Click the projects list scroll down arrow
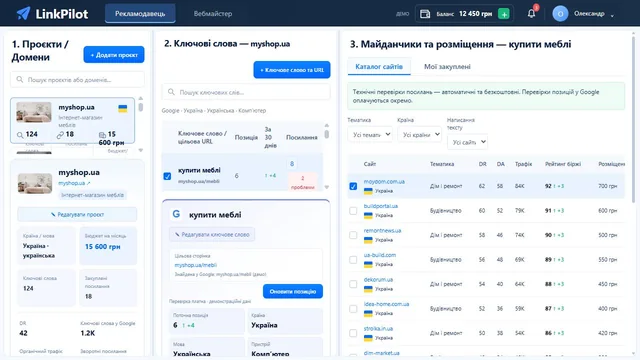The width and height of the screenshot is (640, 360). [141, 150]
